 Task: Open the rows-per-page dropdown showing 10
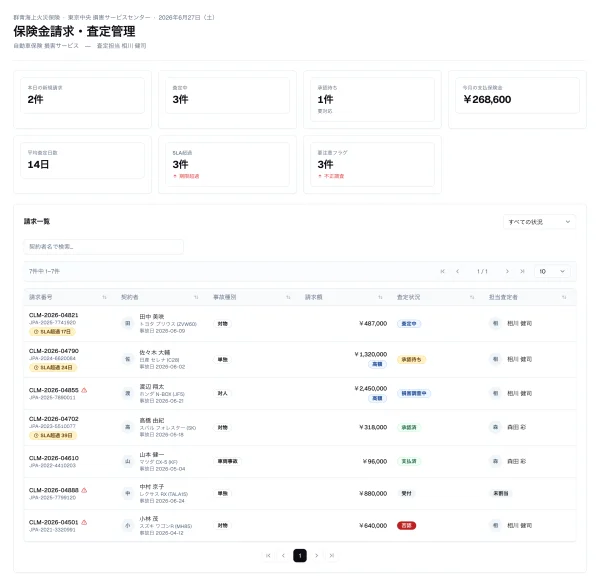(552, 271)
